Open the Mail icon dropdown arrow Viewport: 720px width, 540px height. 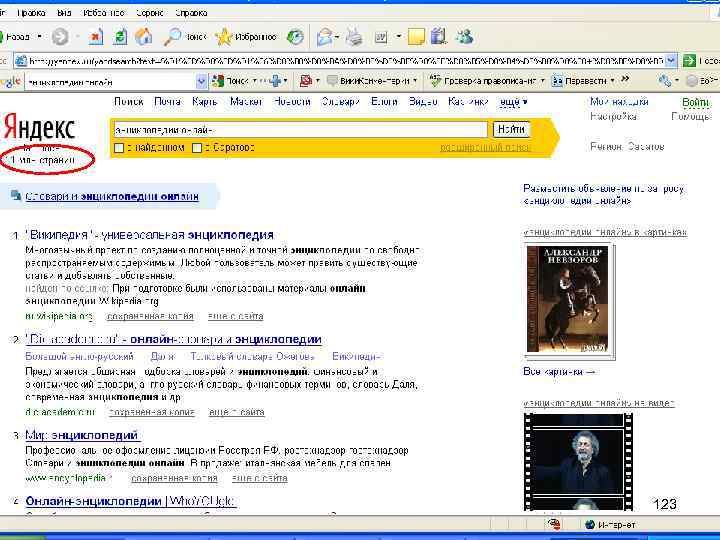click(338, 37)
